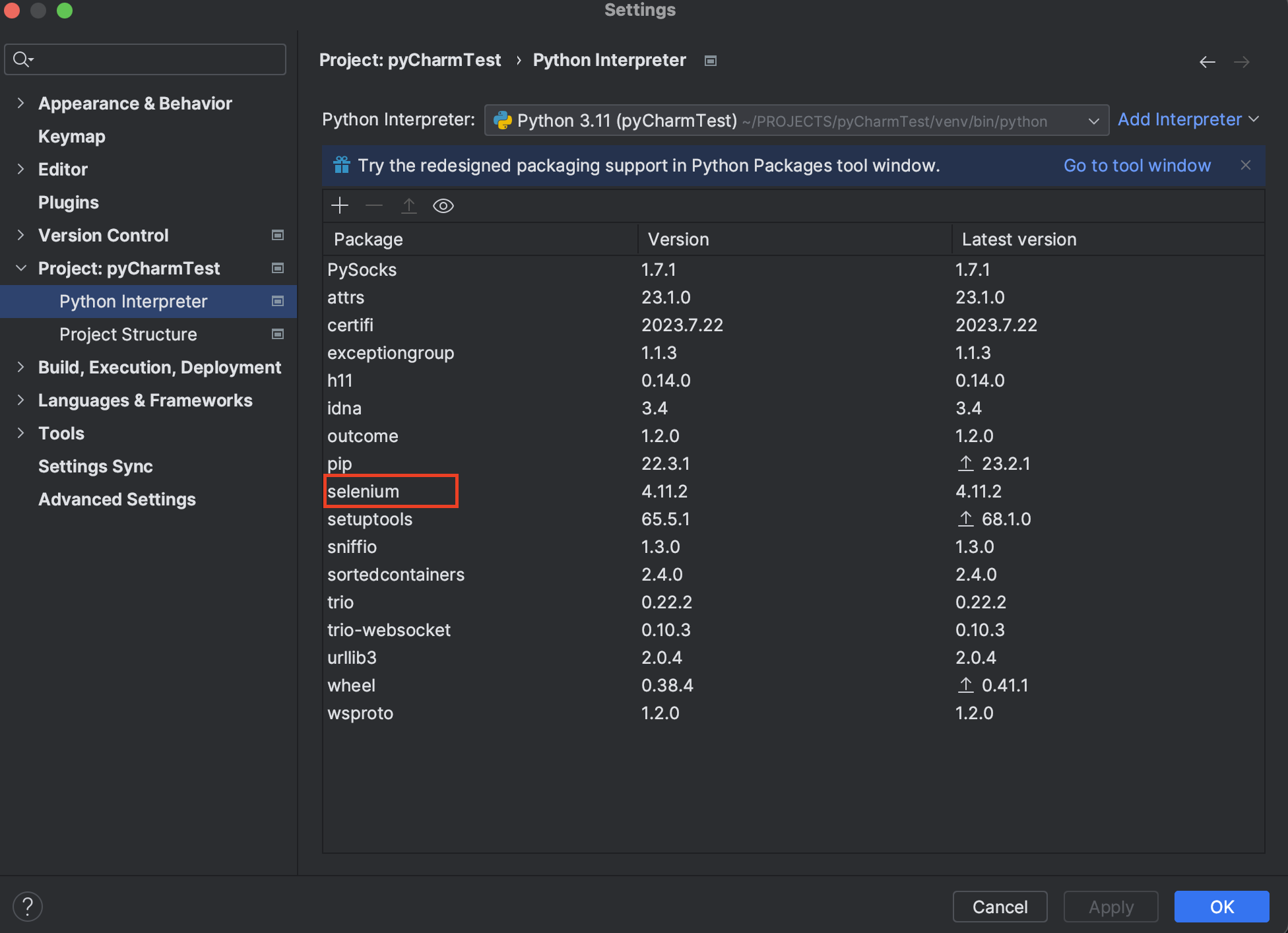The width and height of the screenshot is (1288, 933).
Task: Close the redesigned packaging support banner
Action: [1245, 166]
